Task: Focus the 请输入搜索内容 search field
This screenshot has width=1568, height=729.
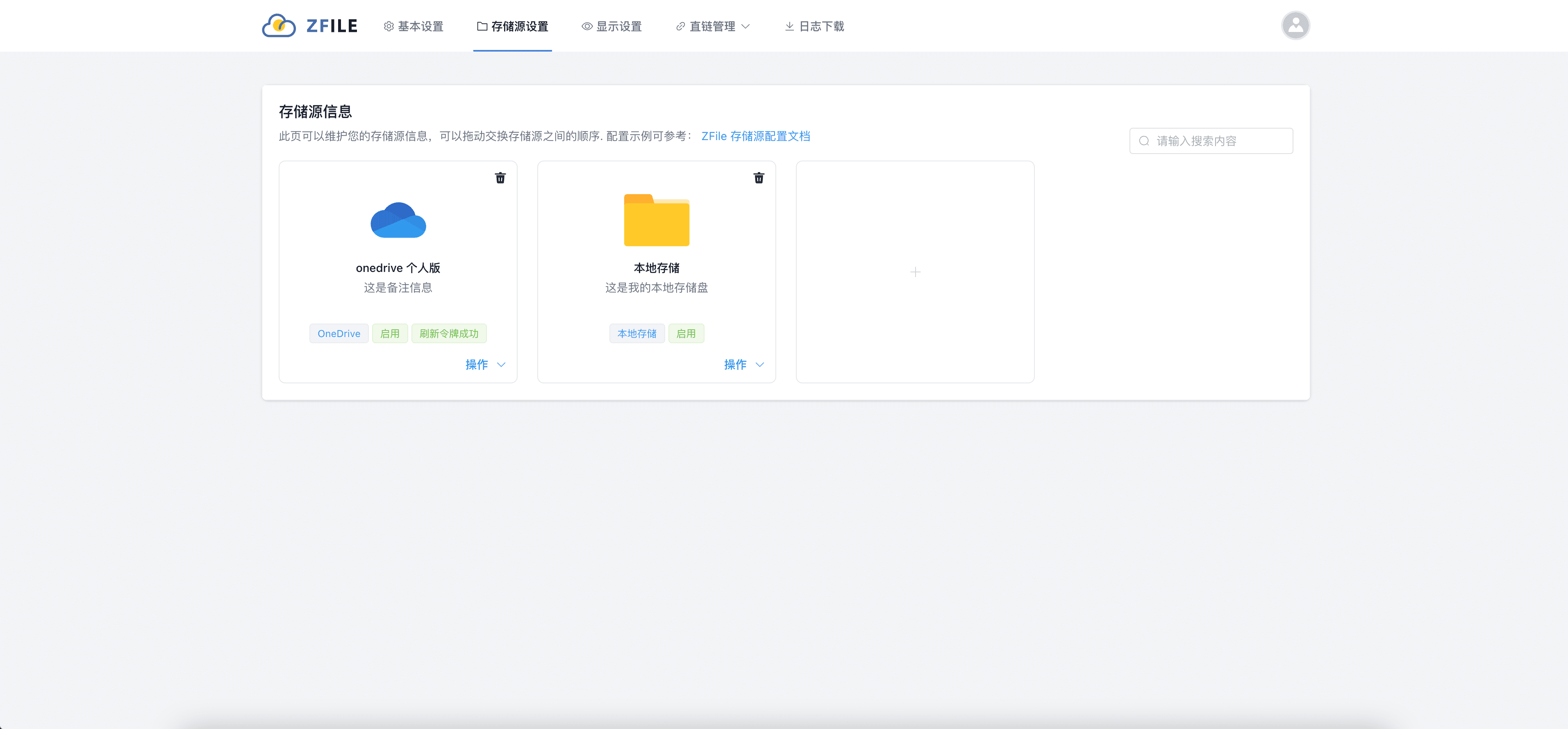Action: [x=1211, y=141]
